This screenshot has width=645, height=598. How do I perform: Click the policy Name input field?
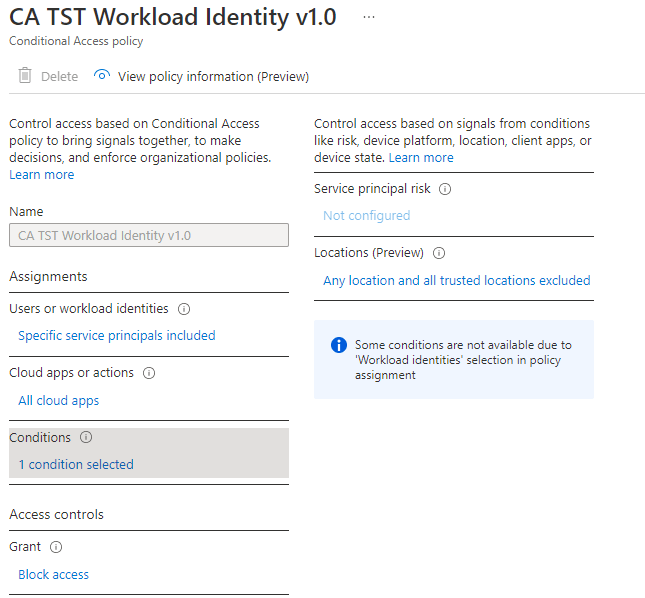[148, 236]
